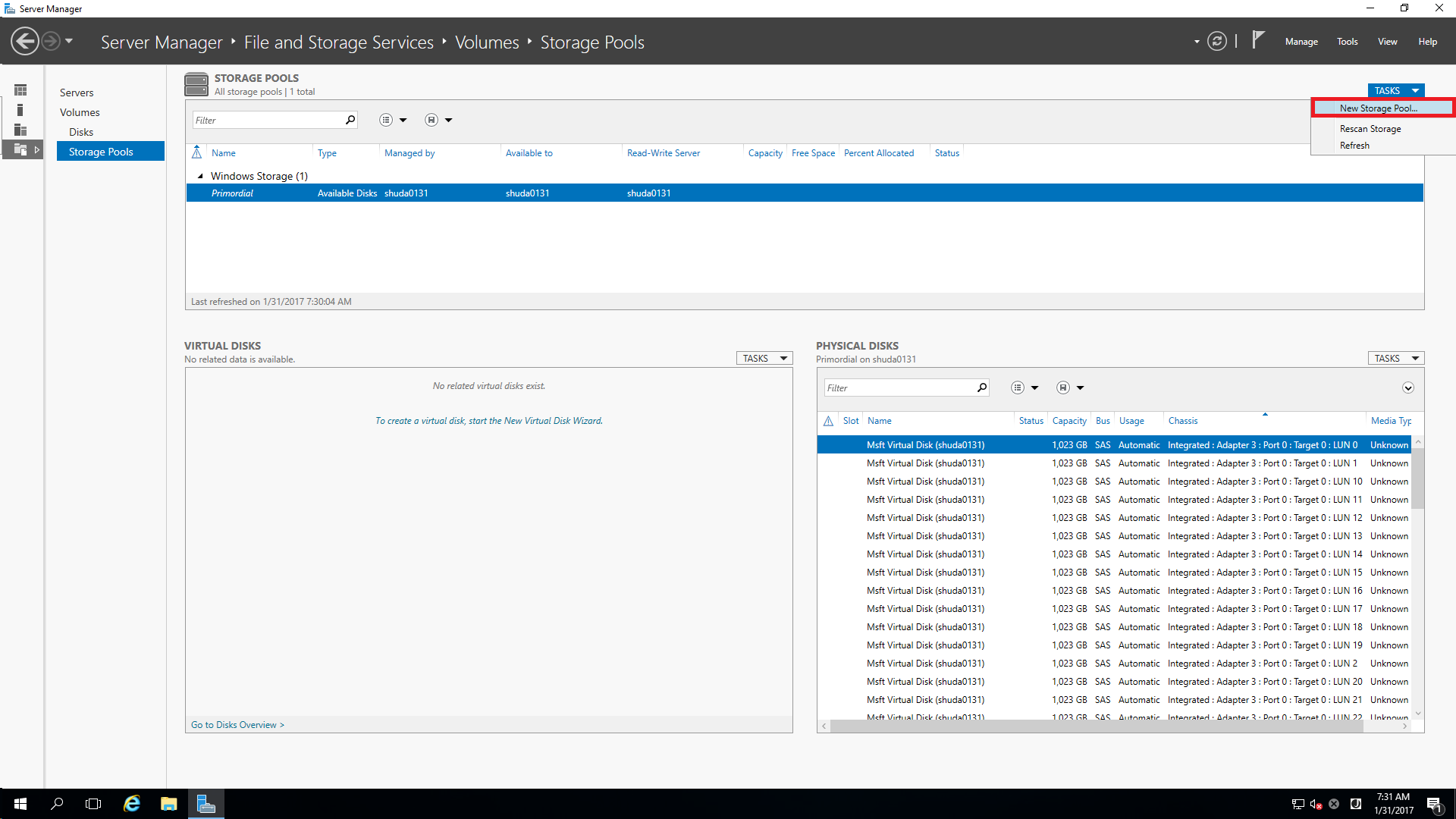Choose Refresh from Tasks menu
The height and width of the screenshot is (819, 1456).
coord(1354,146)
